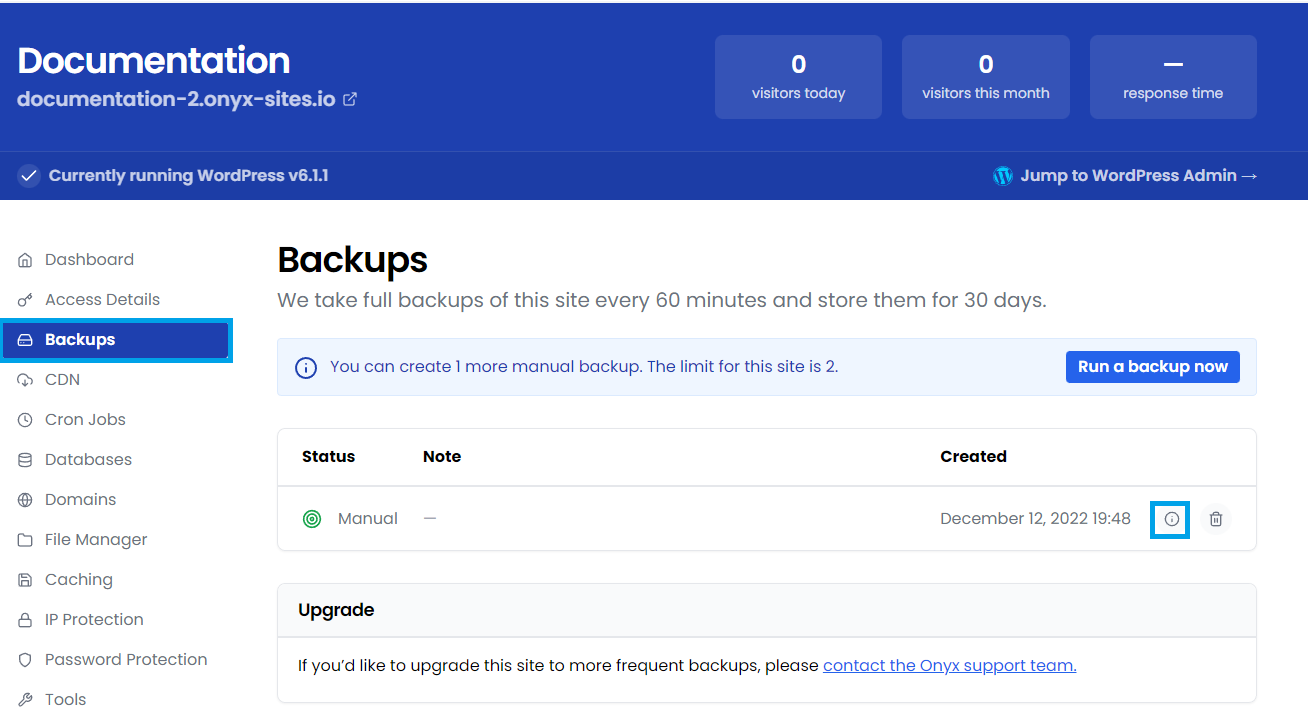Image resolution: width=1308 pixels, height=721 pixels.
Task: Open the Tools section
Action: pos(65,700)
